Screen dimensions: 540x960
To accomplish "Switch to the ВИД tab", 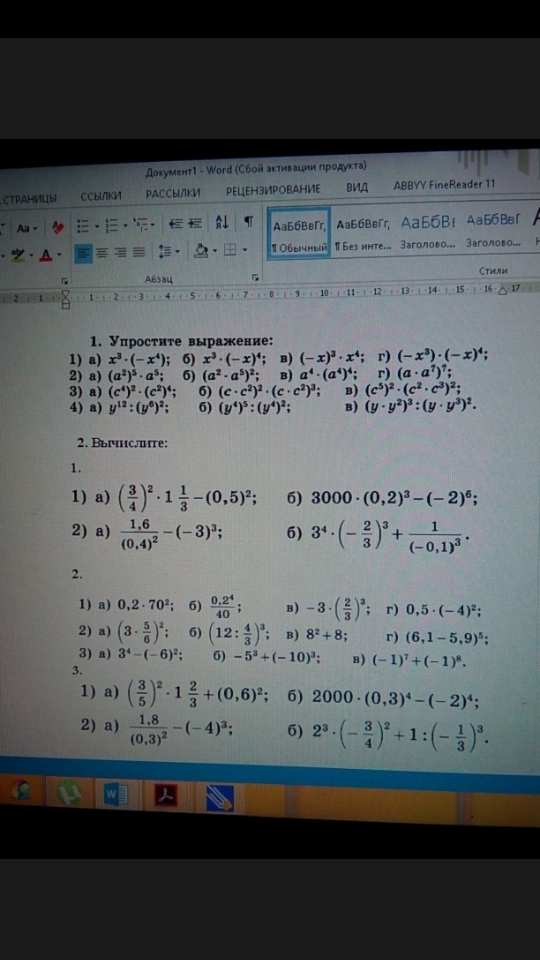I will [357, 188].
